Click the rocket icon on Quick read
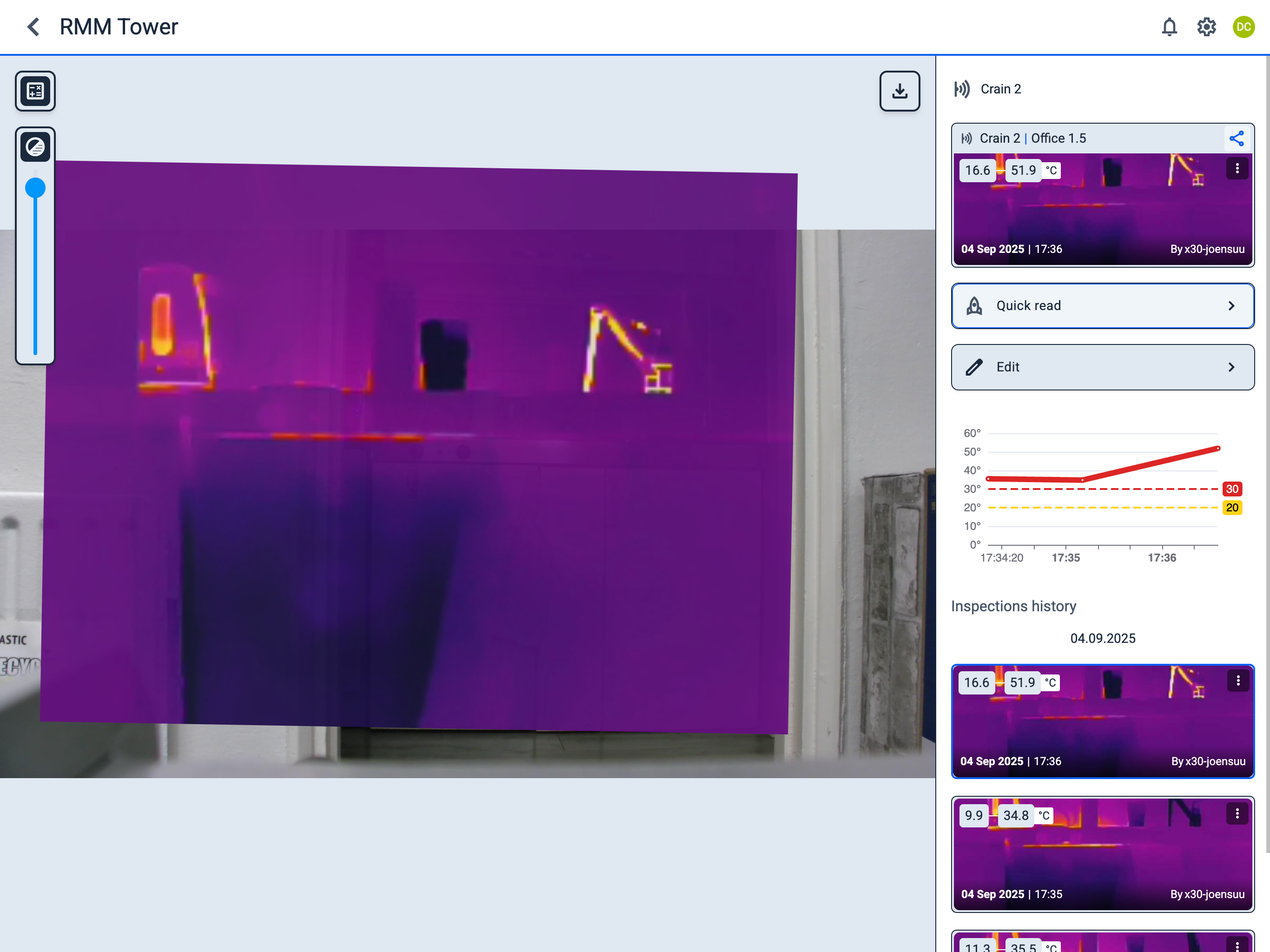 [x=974, y=306]
